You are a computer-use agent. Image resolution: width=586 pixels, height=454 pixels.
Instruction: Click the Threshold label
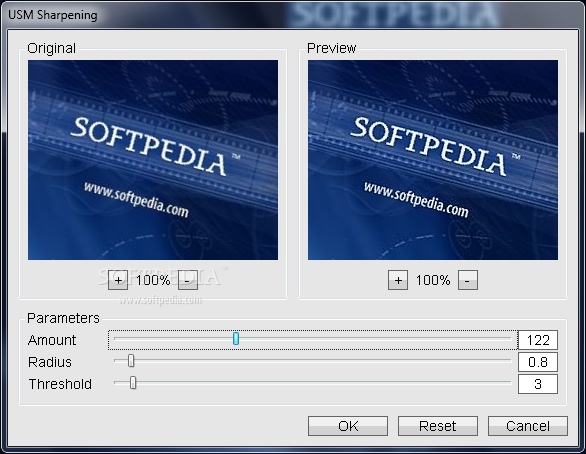[60, 384]
